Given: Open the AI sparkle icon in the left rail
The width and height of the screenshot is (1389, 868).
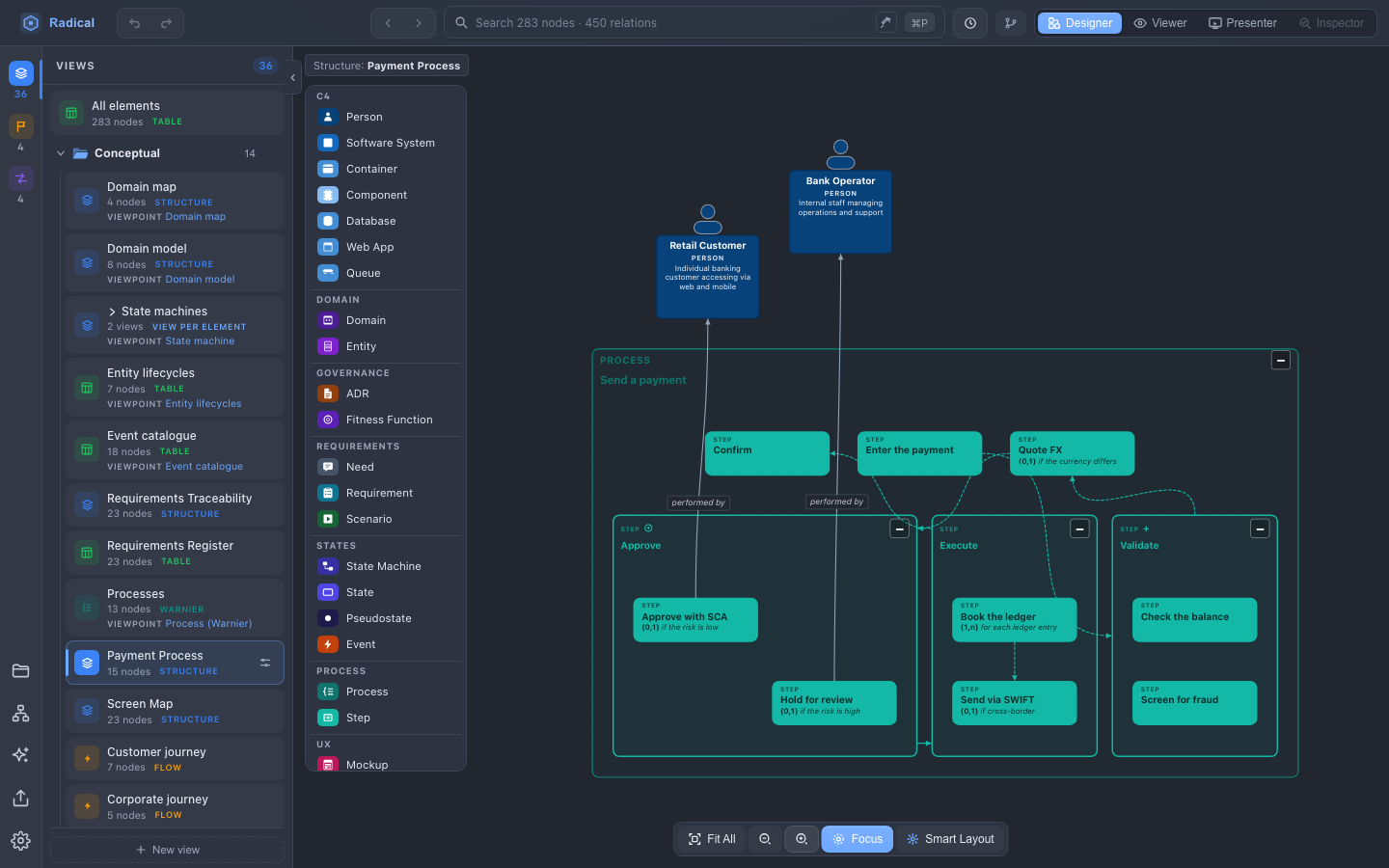Looking at the screenshot, I should [20, 755].
